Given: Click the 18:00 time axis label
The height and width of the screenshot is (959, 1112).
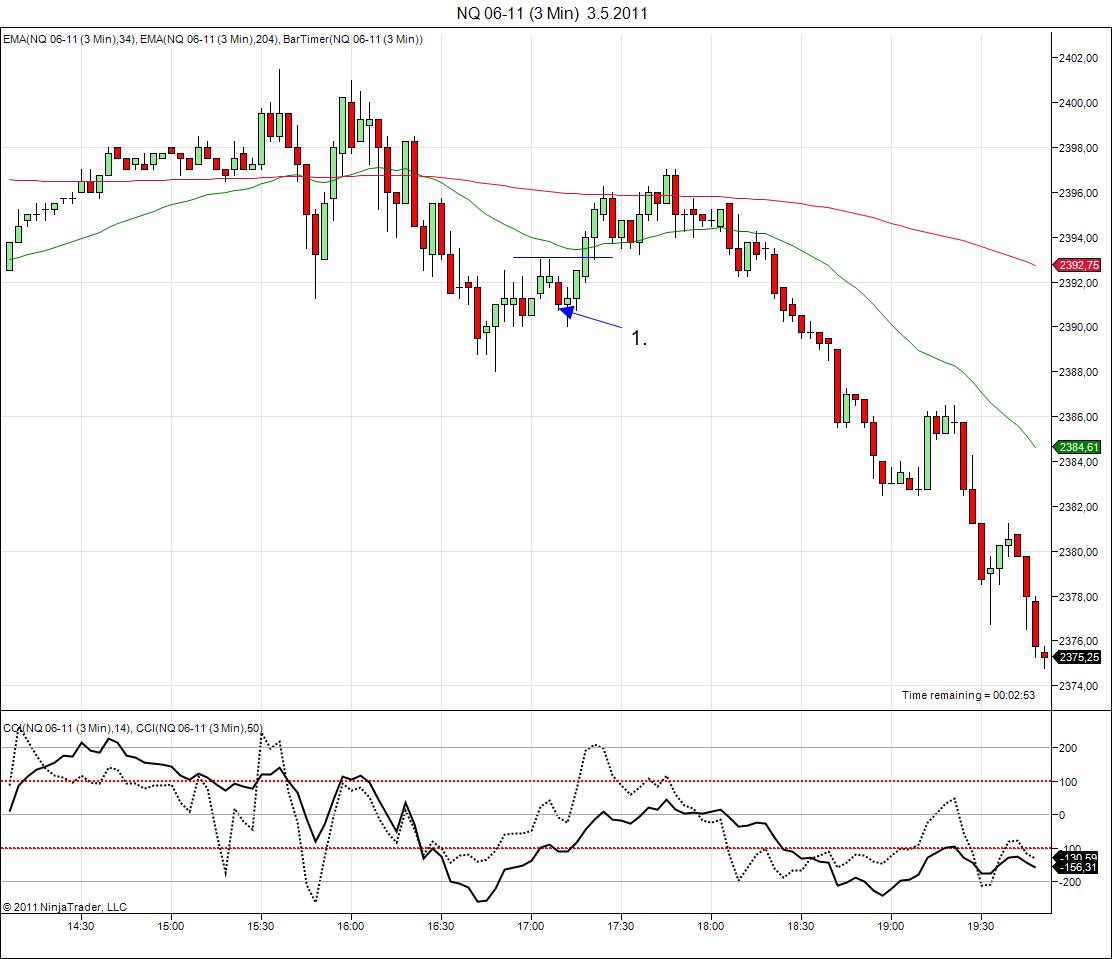Looking at the screenshot, I should pyautogui.click(x=711, y=926).
